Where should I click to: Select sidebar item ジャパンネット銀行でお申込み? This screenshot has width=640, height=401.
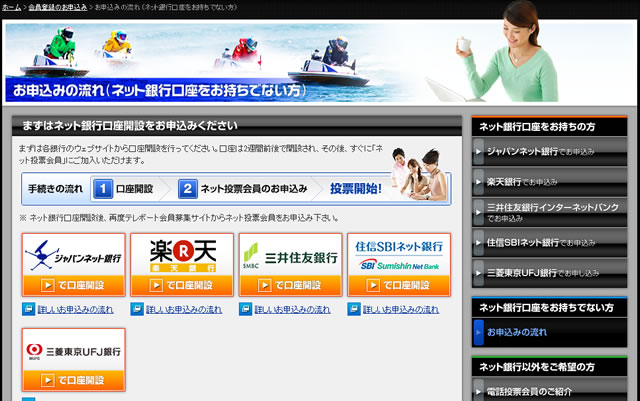coord(549,151)
